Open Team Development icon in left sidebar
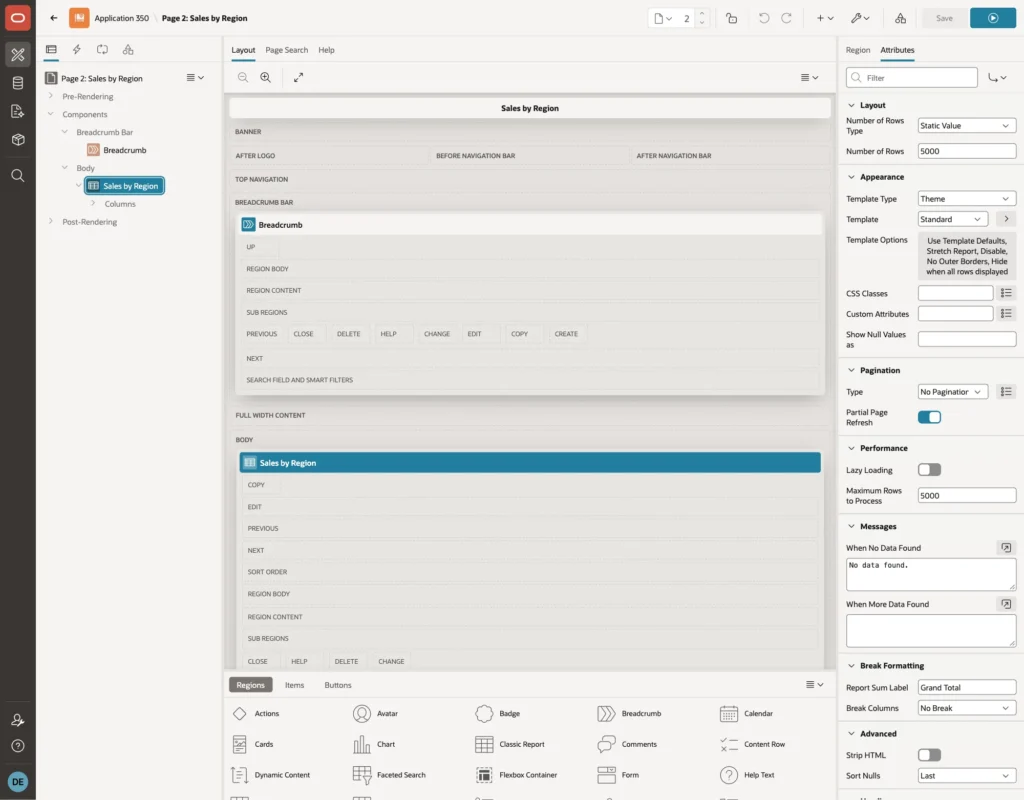 click(18, 111)
